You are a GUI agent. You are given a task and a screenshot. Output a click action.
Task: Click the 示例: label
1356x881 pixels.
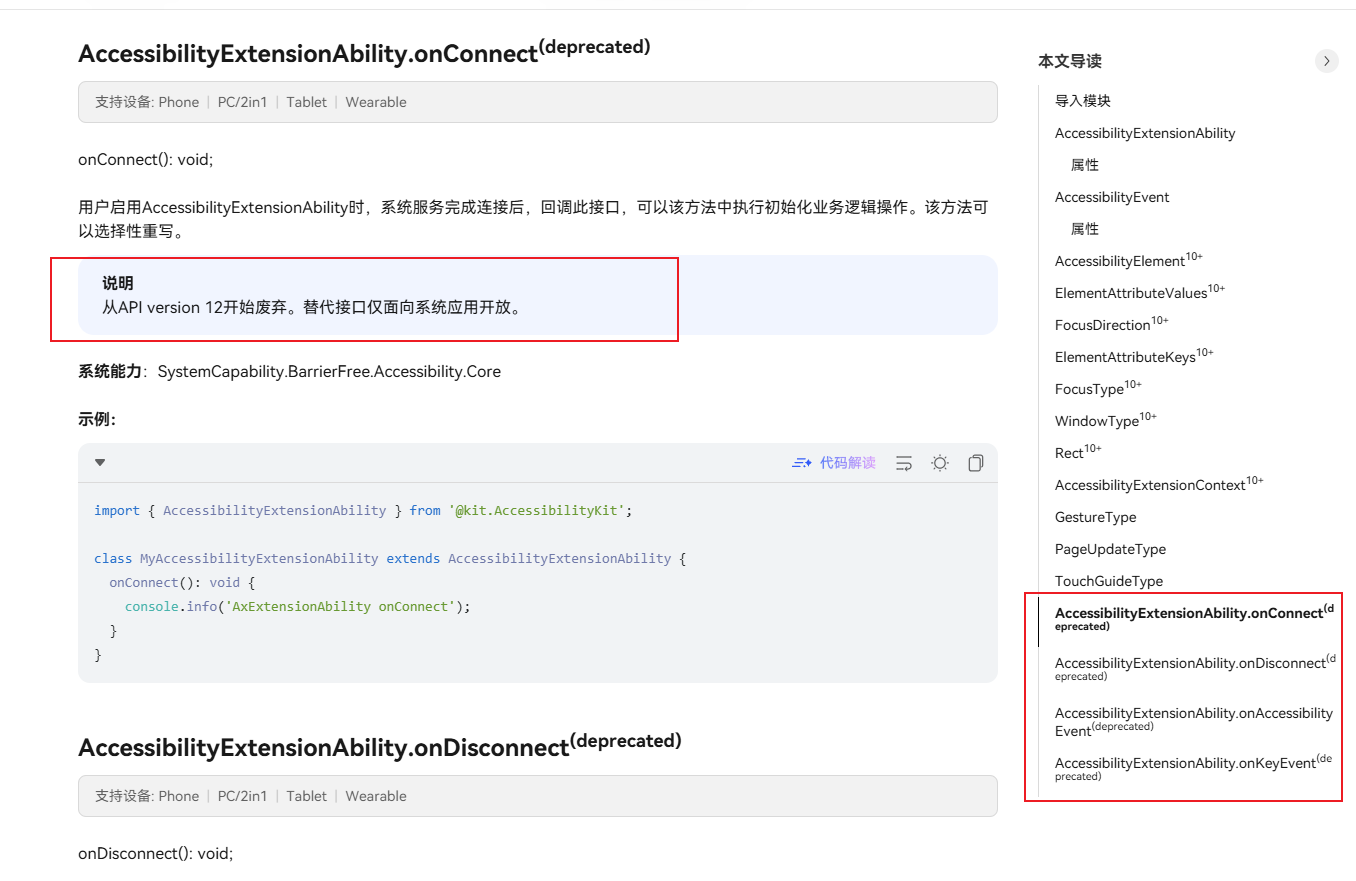point(97,420)
